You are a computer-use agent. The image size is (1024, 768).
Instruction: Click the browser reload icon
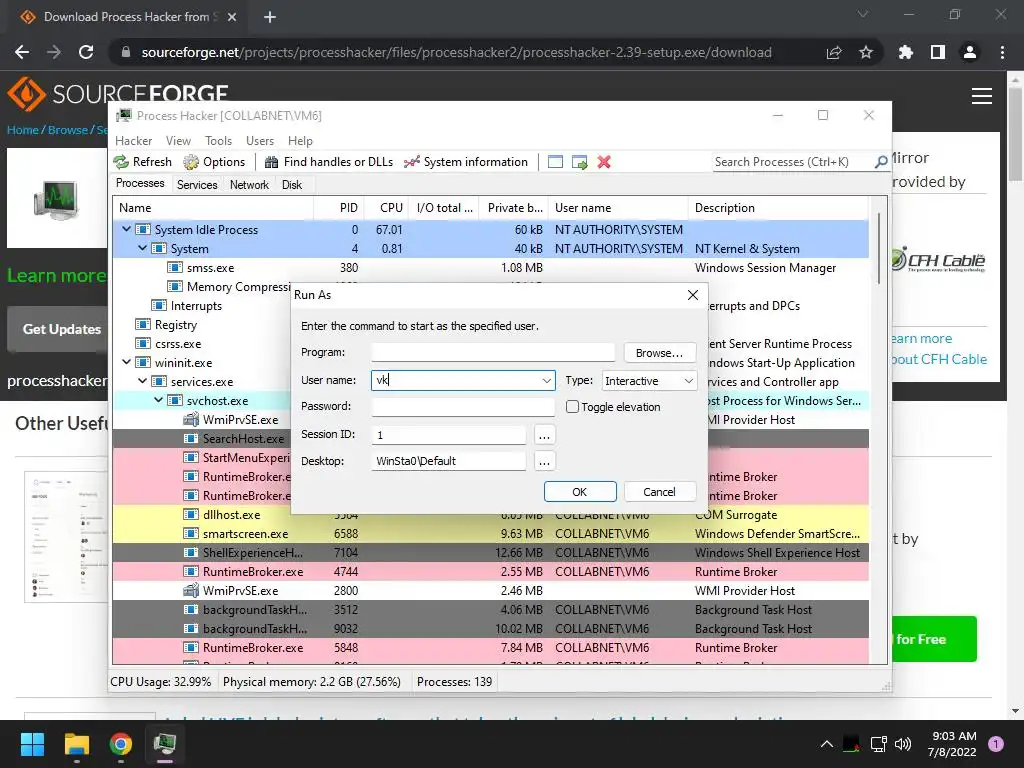pyautogui.click(x=86, y=52)
